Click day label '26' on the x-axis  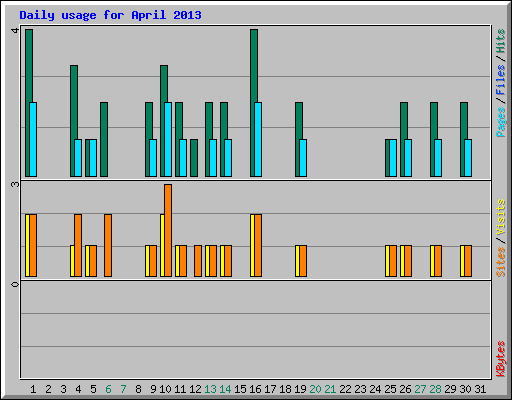[405, 389]
